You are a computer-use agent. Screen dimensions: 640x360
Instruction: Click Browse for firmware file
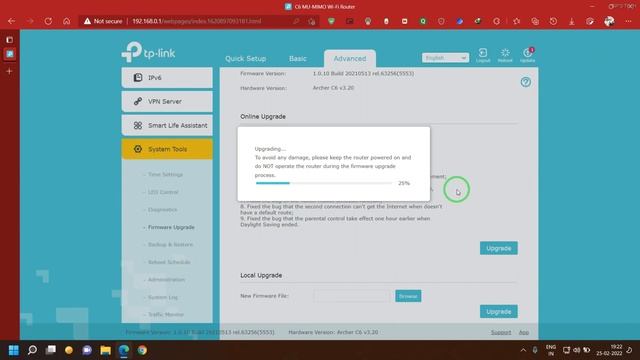coord(408,296)
